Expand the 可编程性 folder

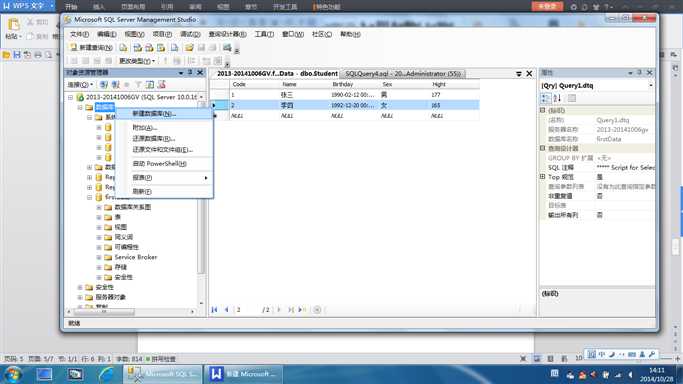coord(99,247)
